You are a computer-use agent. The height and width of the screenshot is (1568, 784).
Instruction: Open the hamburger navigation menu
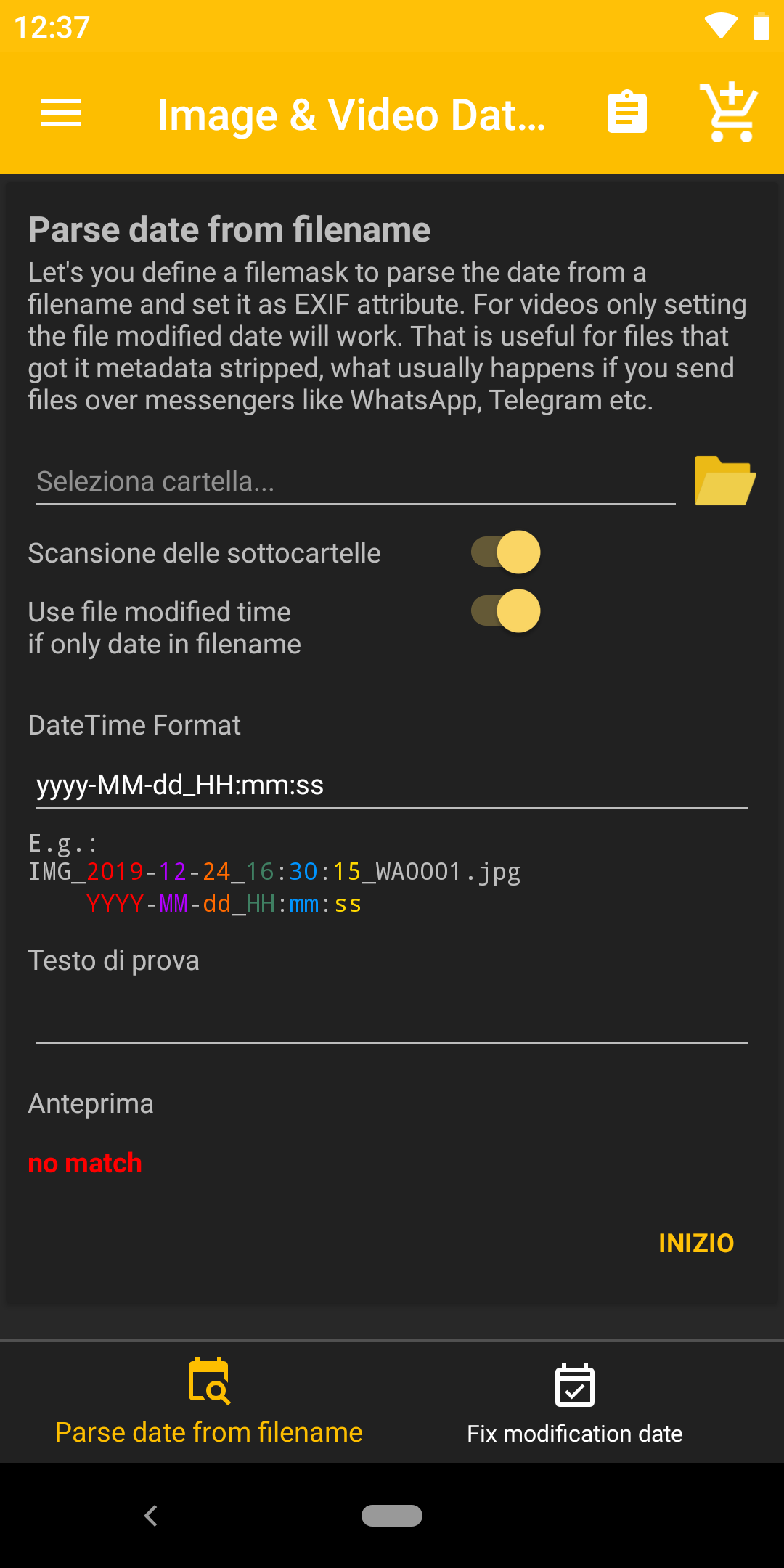pyautogui.click(x=61, y=113)
